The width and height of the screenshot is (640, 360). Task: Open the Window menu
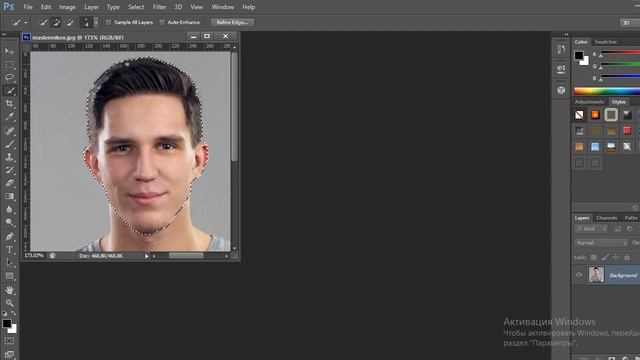[222, 7]
